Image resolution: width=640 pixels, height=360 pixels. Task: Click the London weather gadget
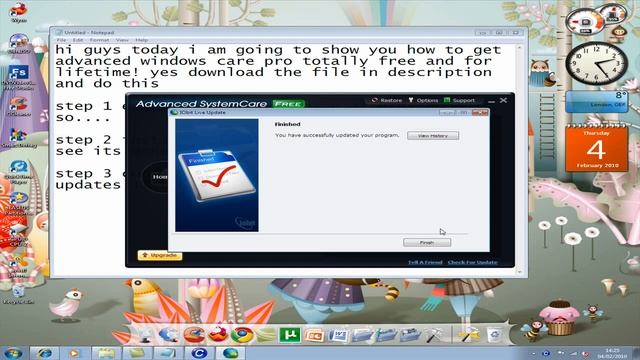tap(596, 102)
